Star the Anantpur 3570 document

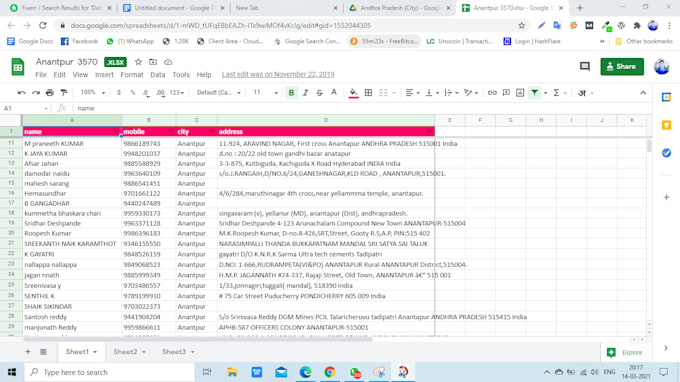[x=138, y=62]
